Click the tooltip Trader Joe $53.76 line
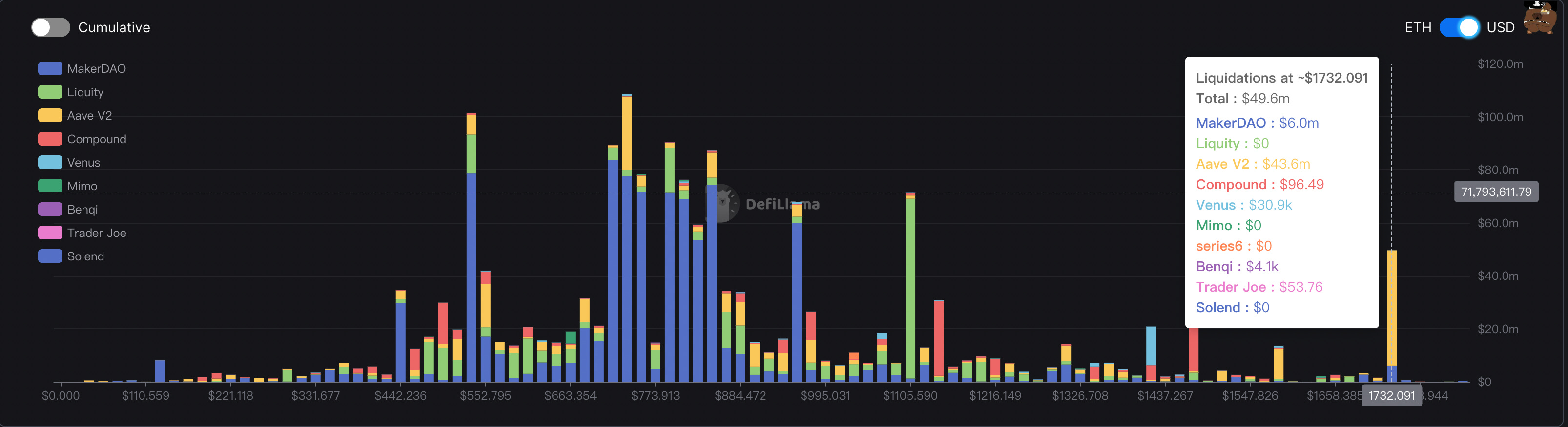Image resolution: width=1568 pixels, height=427 pixels. click(x=1259, y=287)
